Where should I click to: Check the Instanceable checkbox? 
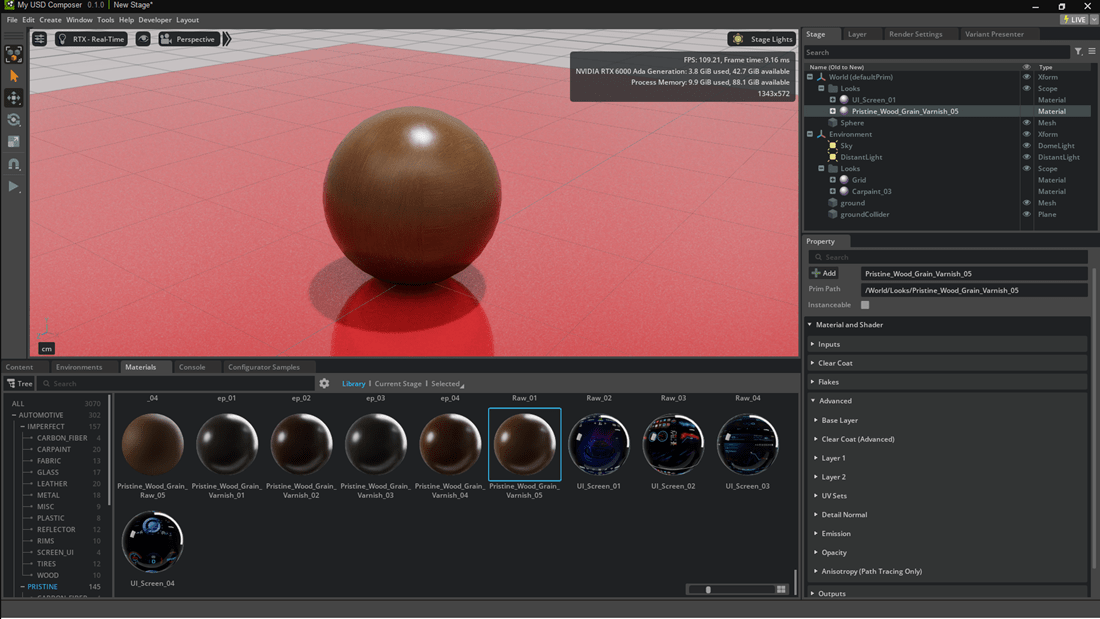tap(865, 305)
